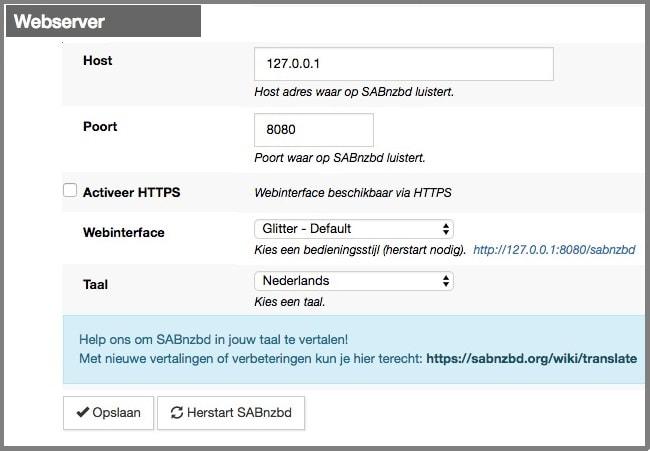Screen dimensions: 650x451
Task: Open the Glitter - Default webinterface dropdown
Action: (353, 229)
